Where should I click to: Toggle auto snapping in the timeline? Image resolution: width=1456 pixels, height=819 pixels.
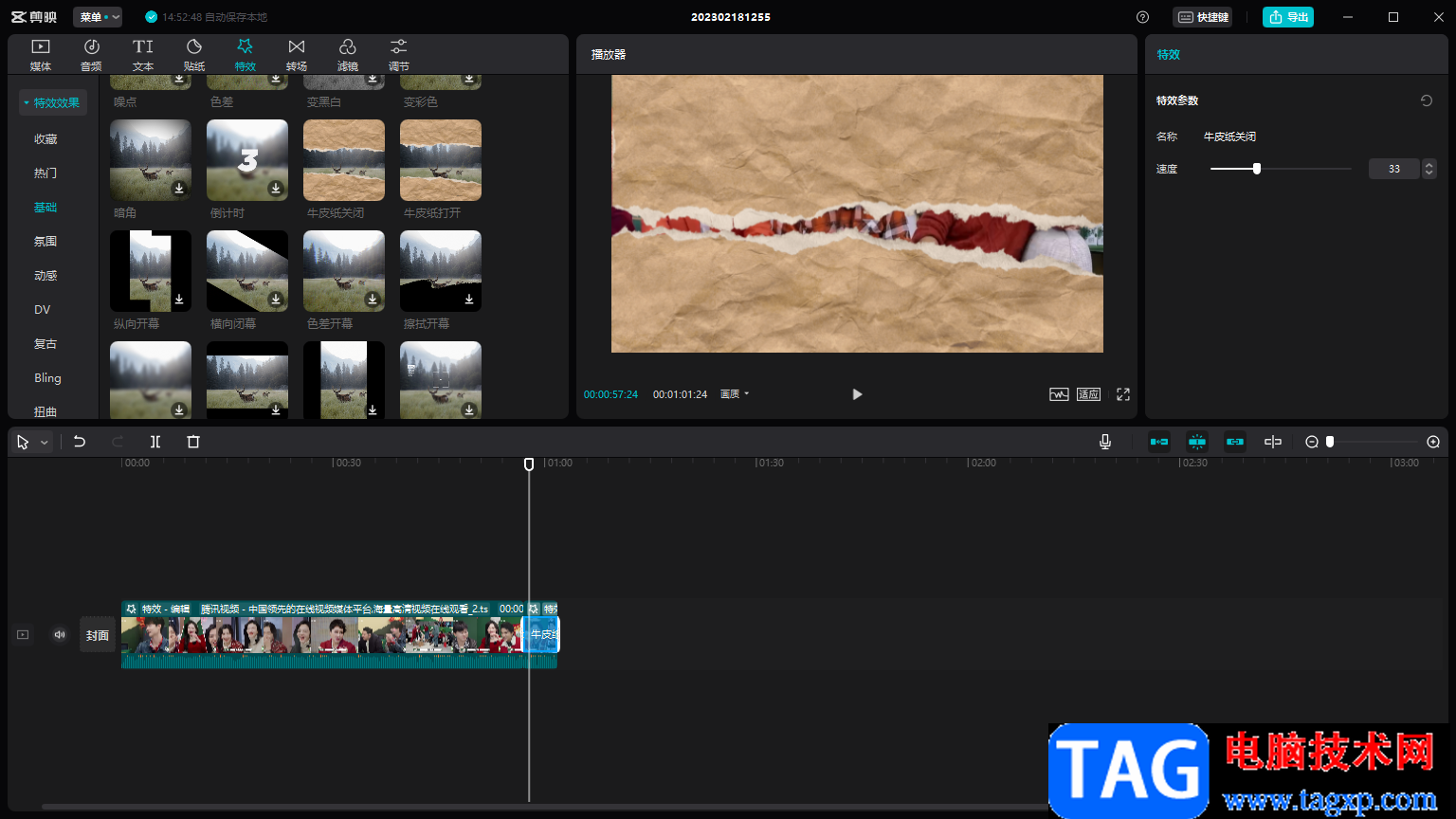point(1197,442)
